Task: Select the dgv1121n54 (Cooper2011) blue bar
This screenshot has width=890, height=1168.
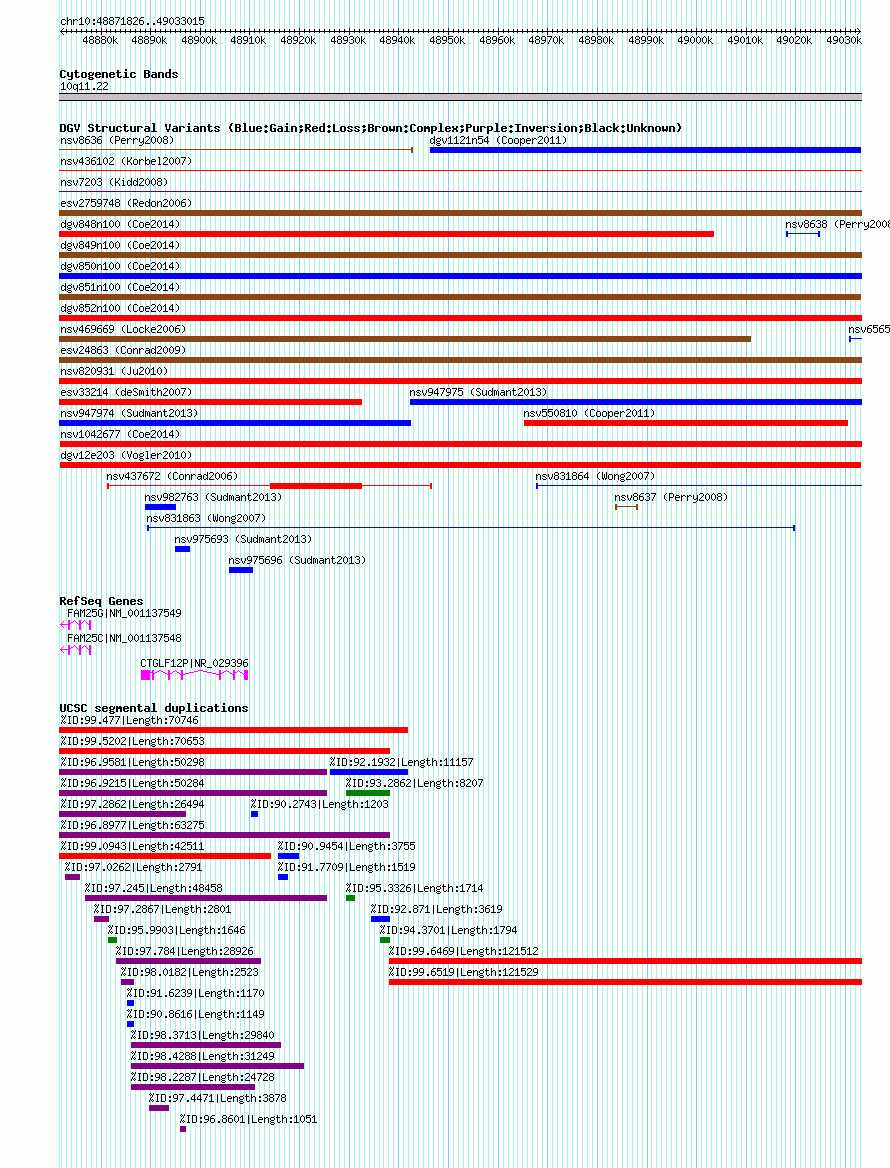Action: click(x=646, y=150)
